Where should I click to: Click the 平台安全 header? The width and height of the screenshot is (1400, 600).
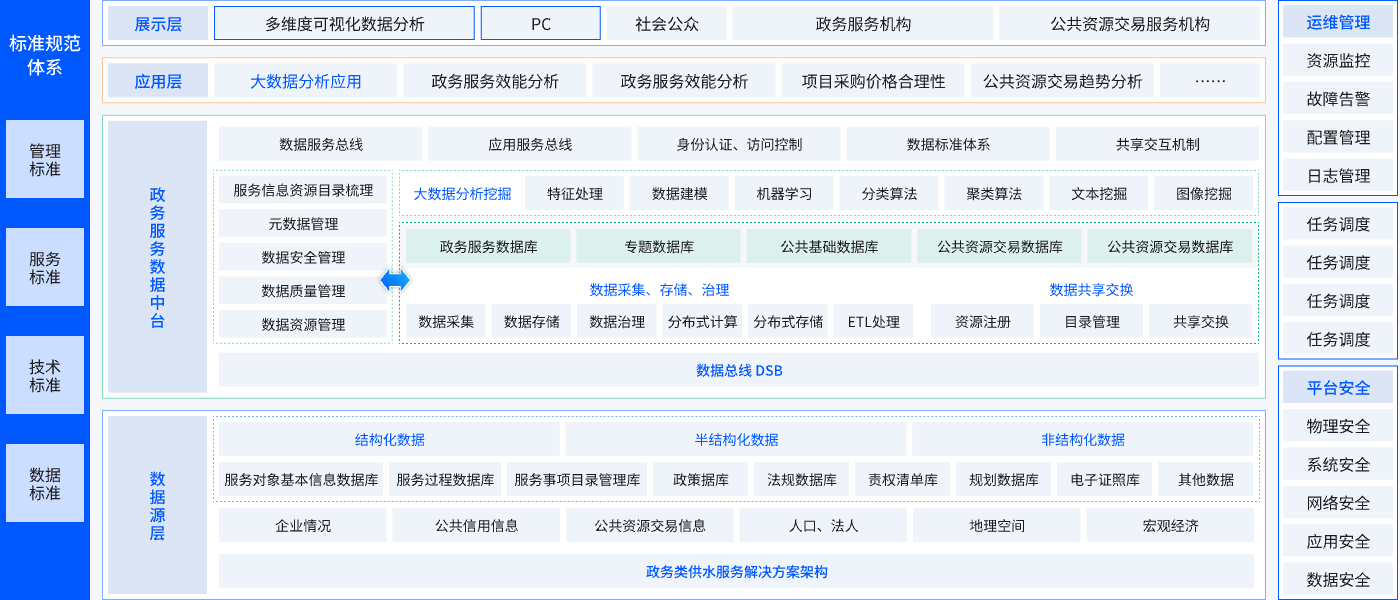pyautogui.click(x=1337, y=388)
